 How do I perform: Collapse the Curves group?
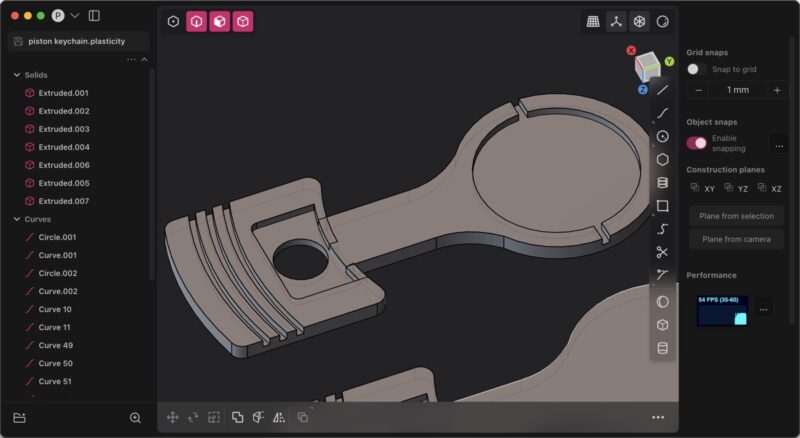[17, 219]
